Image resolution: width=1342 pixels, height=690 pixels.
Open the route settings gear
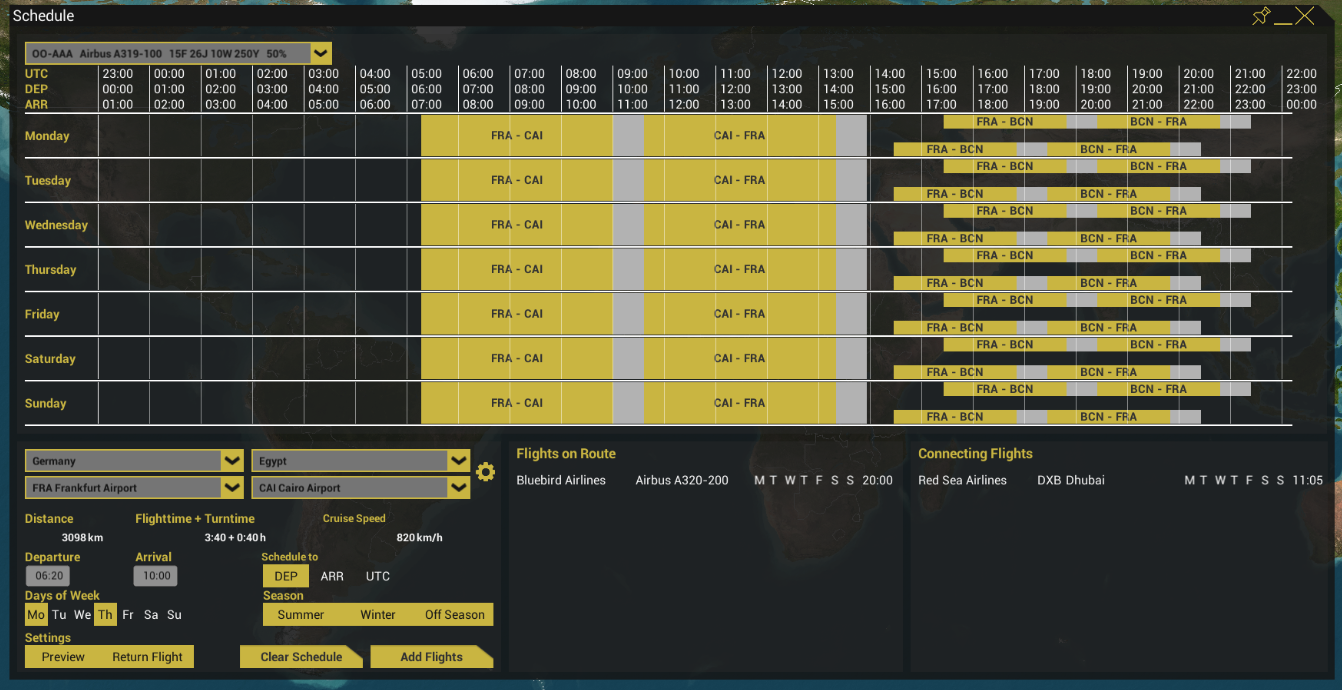point(486,471)
